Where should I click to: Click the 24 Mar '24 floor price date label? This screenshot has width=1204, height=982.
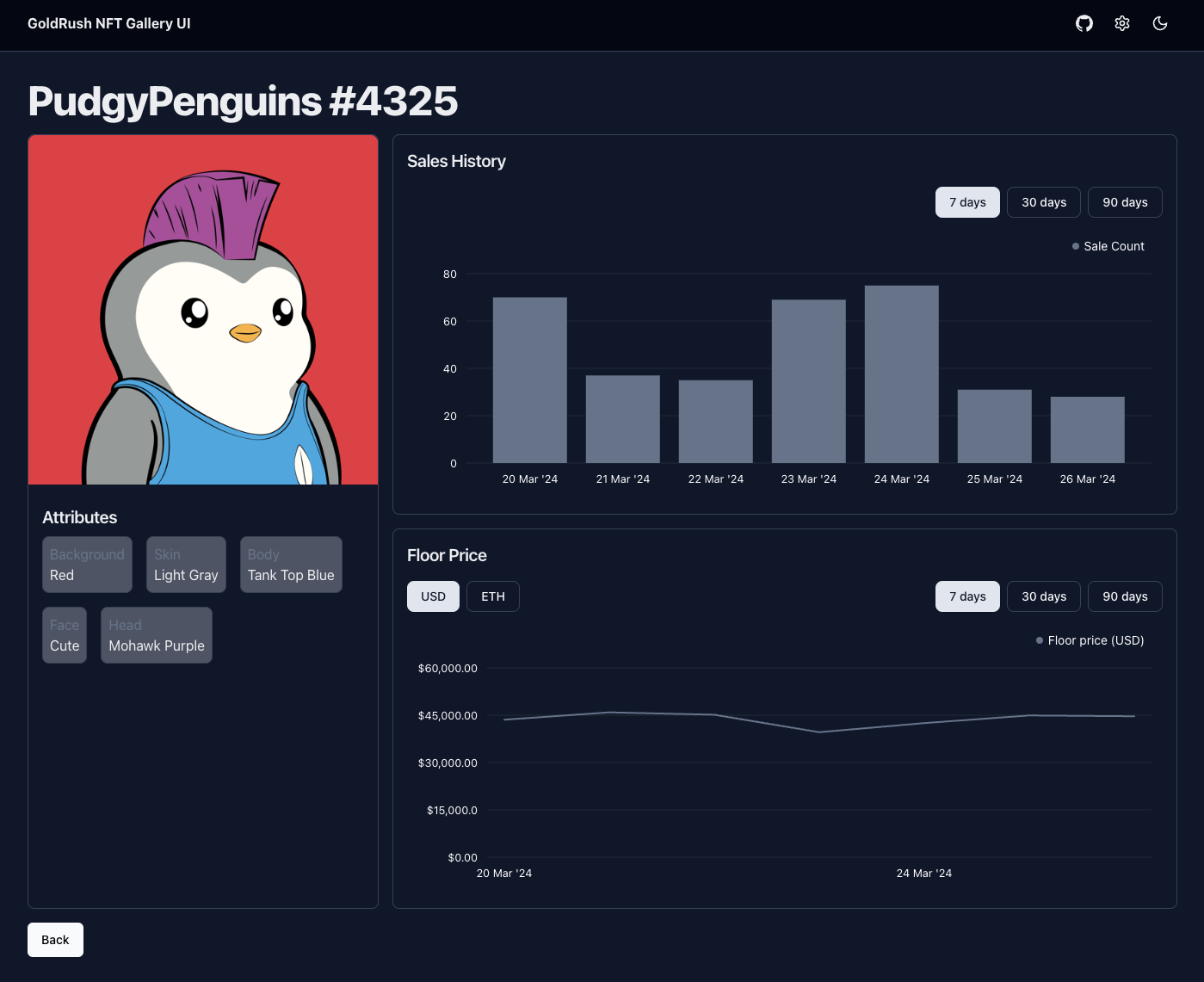coord(924,873)
